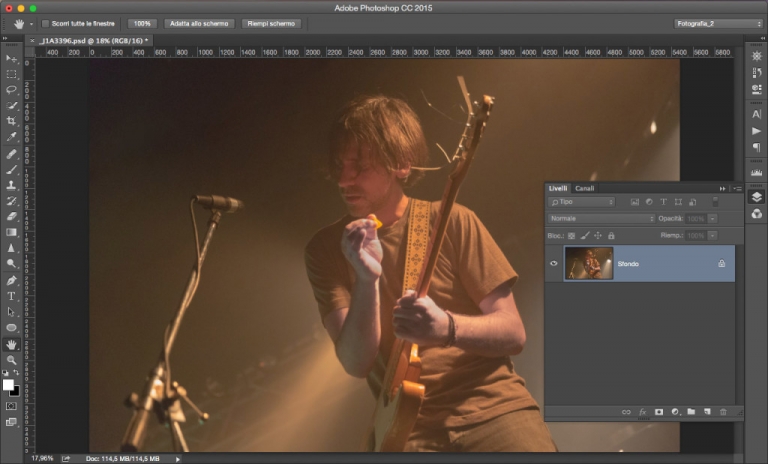Open the Tipo layer filter dropdown
The height and width of the screenshot is (464, 768).
click(x=581, y=202)
